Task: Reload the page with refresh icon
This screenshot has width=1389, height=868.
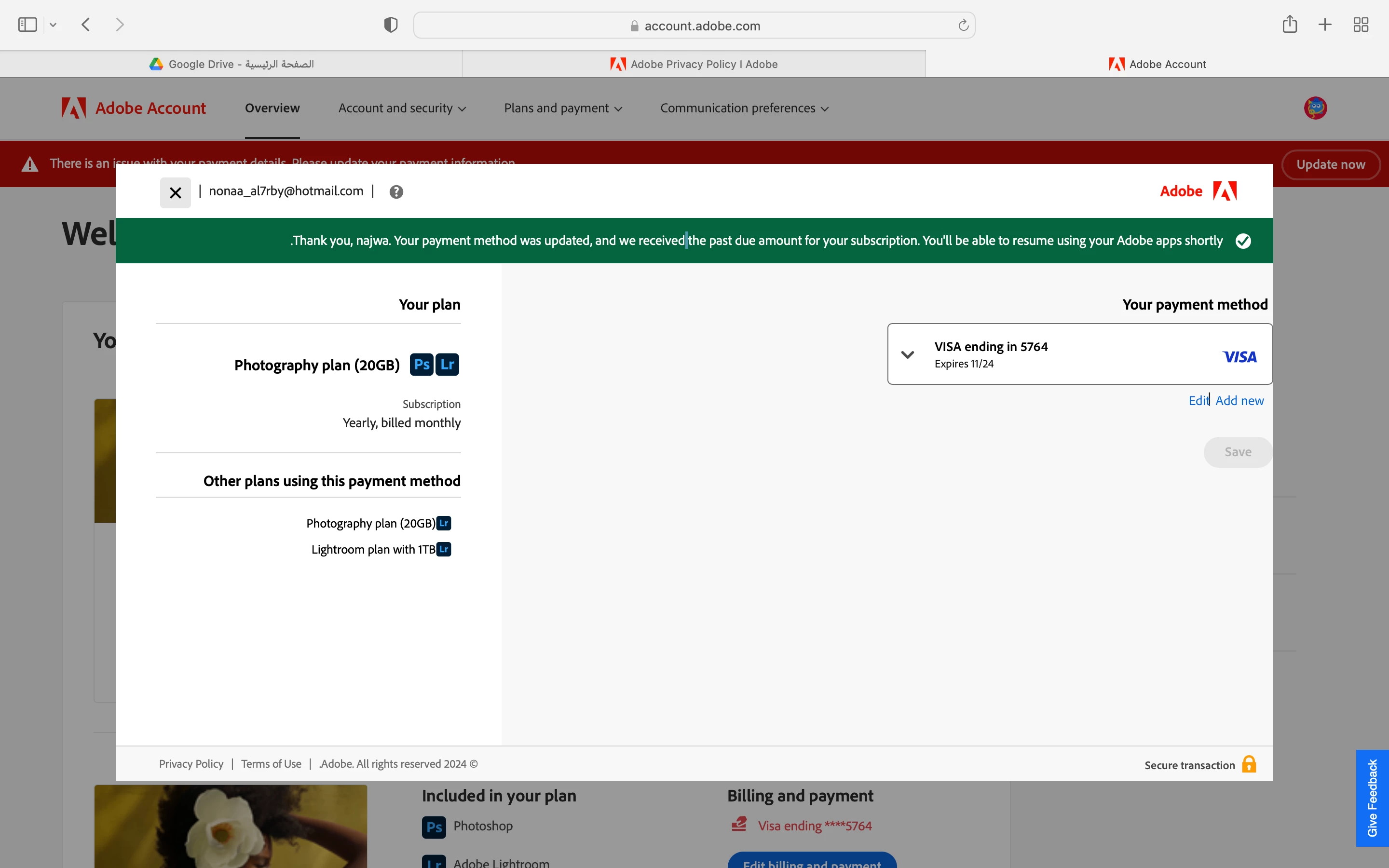Action: click(963, 25)
